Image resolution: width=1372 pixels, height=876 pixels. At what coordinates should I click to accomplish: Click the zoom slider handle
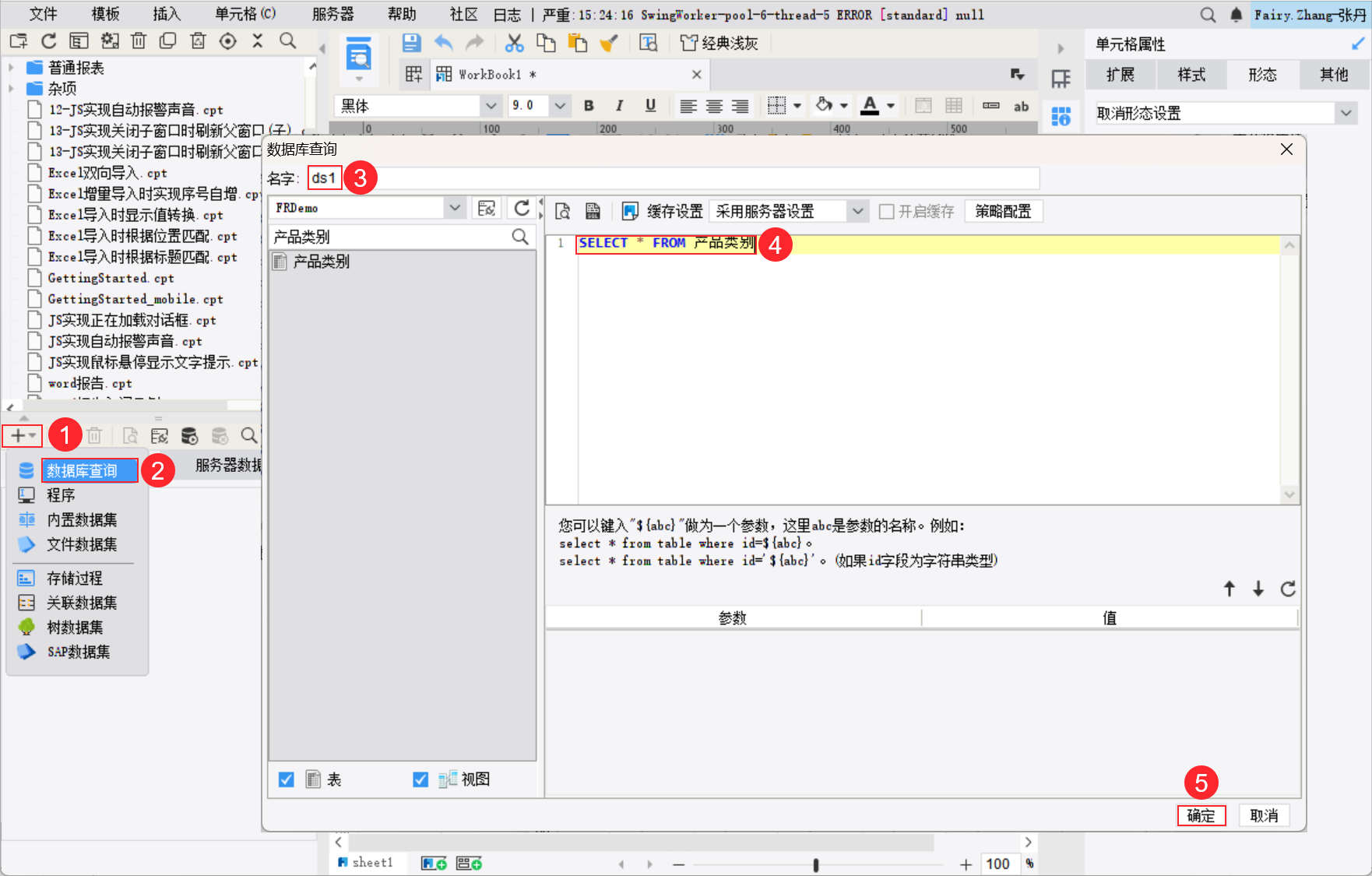815,864
